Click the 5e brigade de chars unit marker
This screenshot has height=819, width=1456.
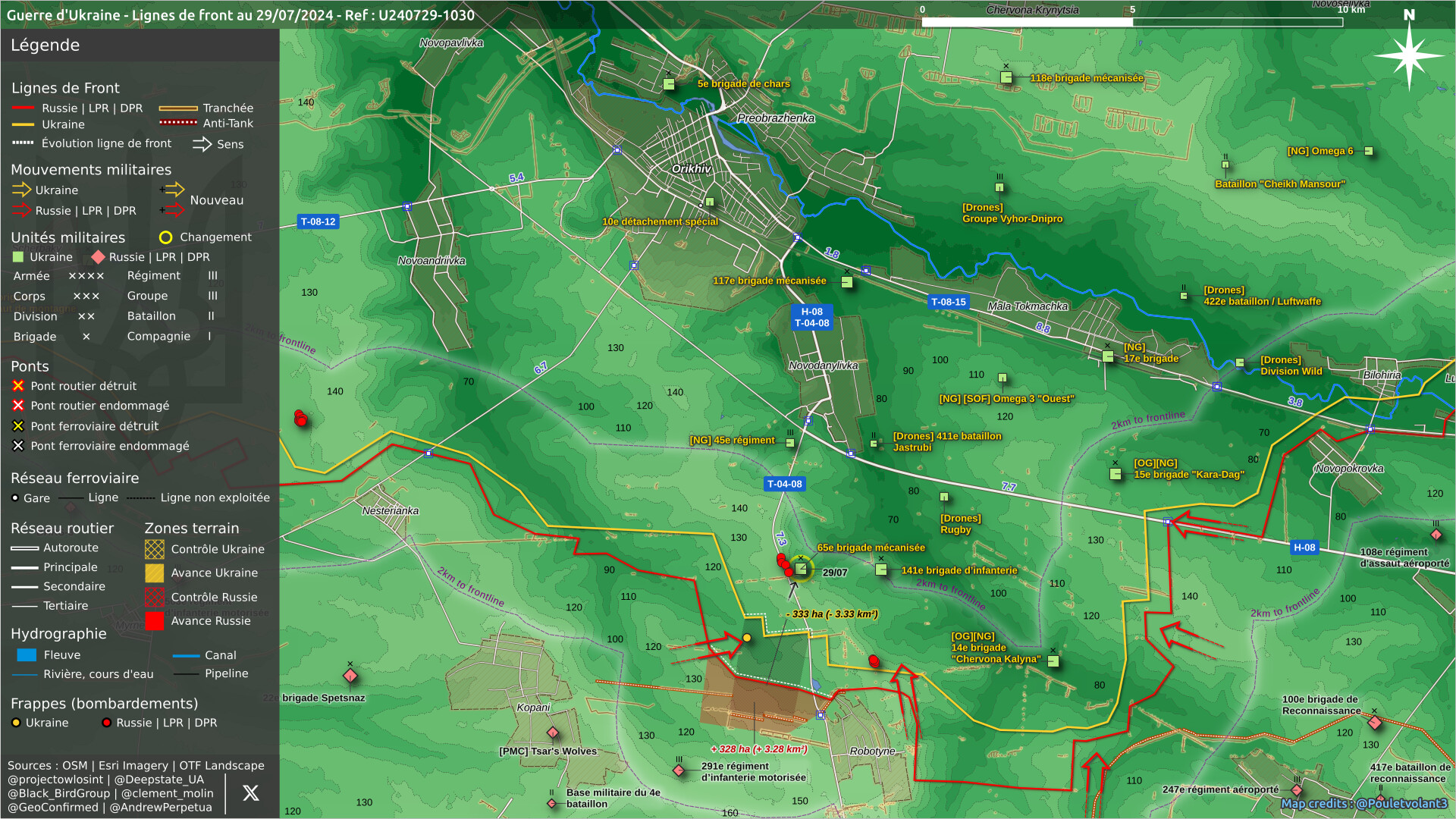pos(669,84)
